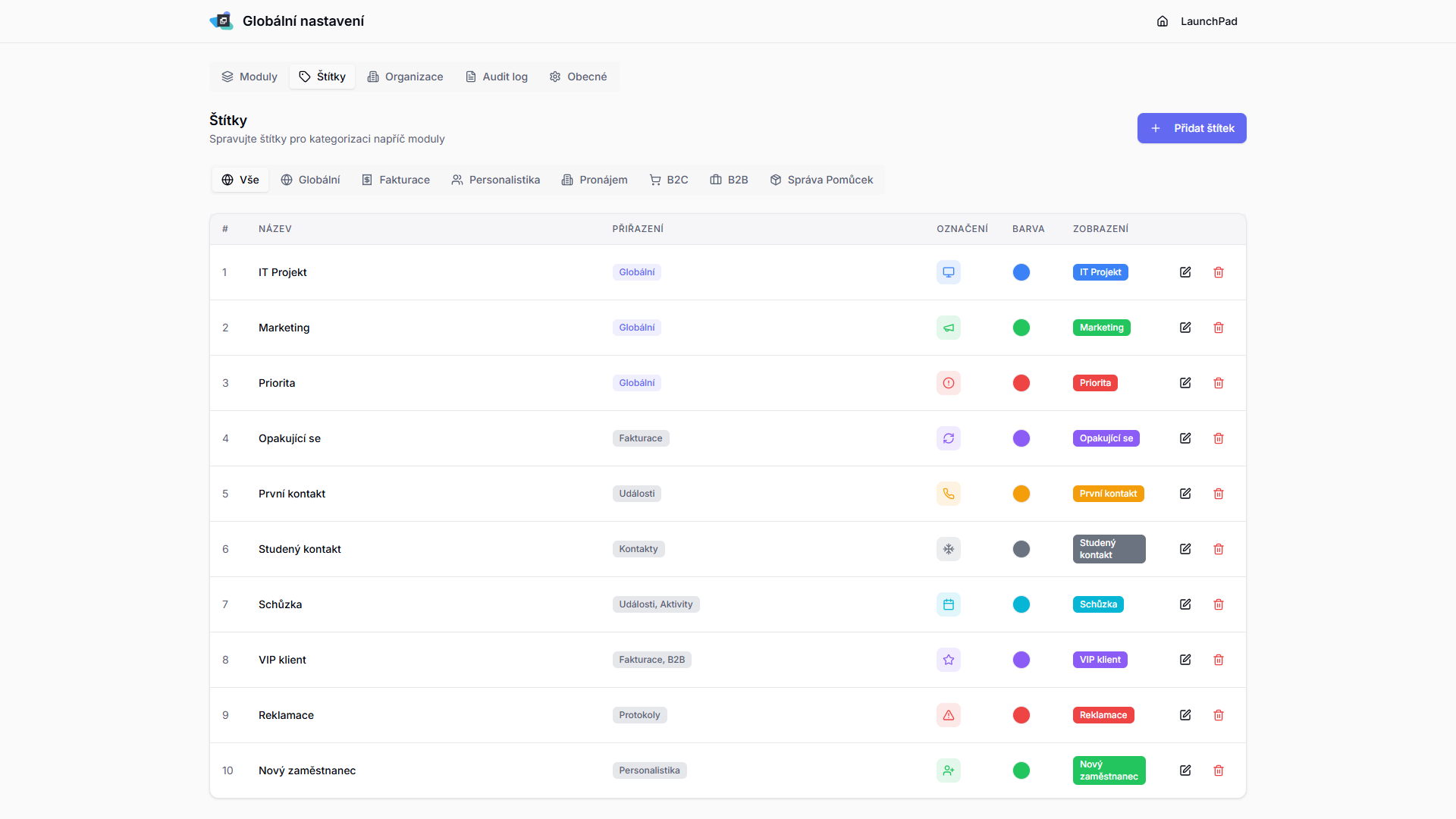
Task: Open the Moduly tab
Action: (x=249, y=77)
